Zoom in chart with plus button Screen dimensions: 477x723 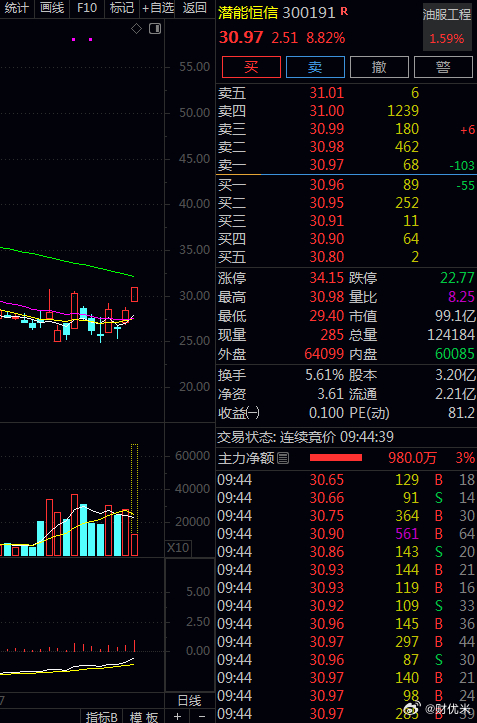pos(177,717)
